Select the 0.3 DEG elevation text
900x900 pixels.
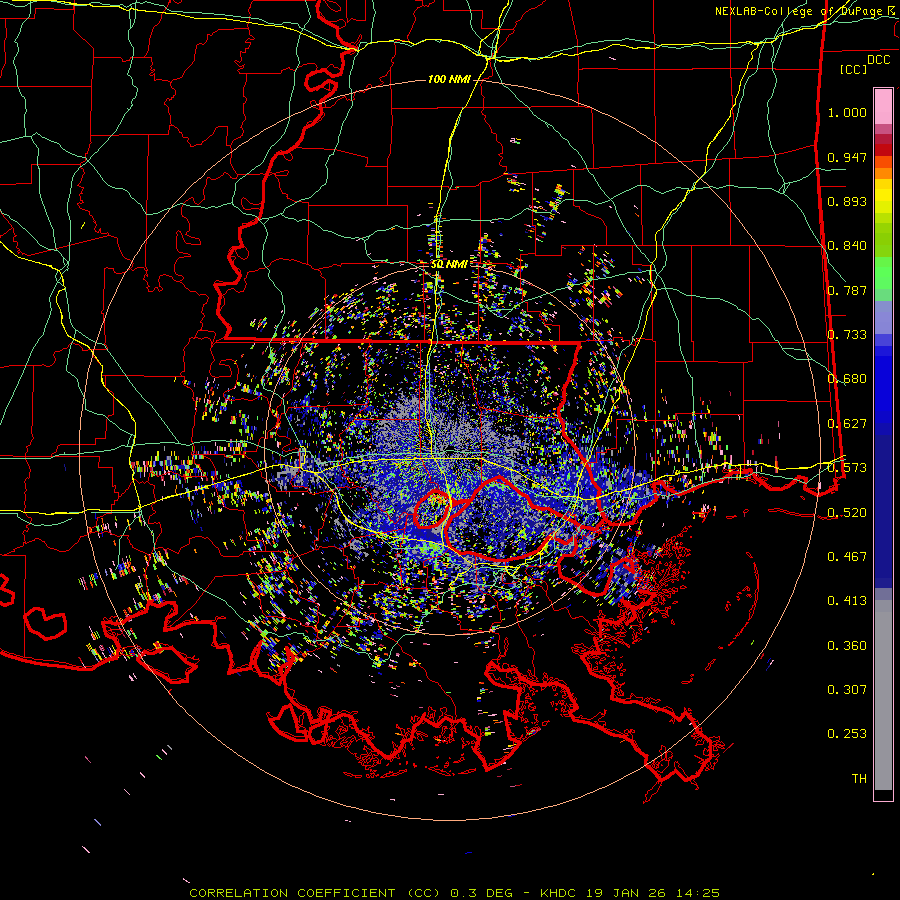pyautogui.click(x=482, y=893)
